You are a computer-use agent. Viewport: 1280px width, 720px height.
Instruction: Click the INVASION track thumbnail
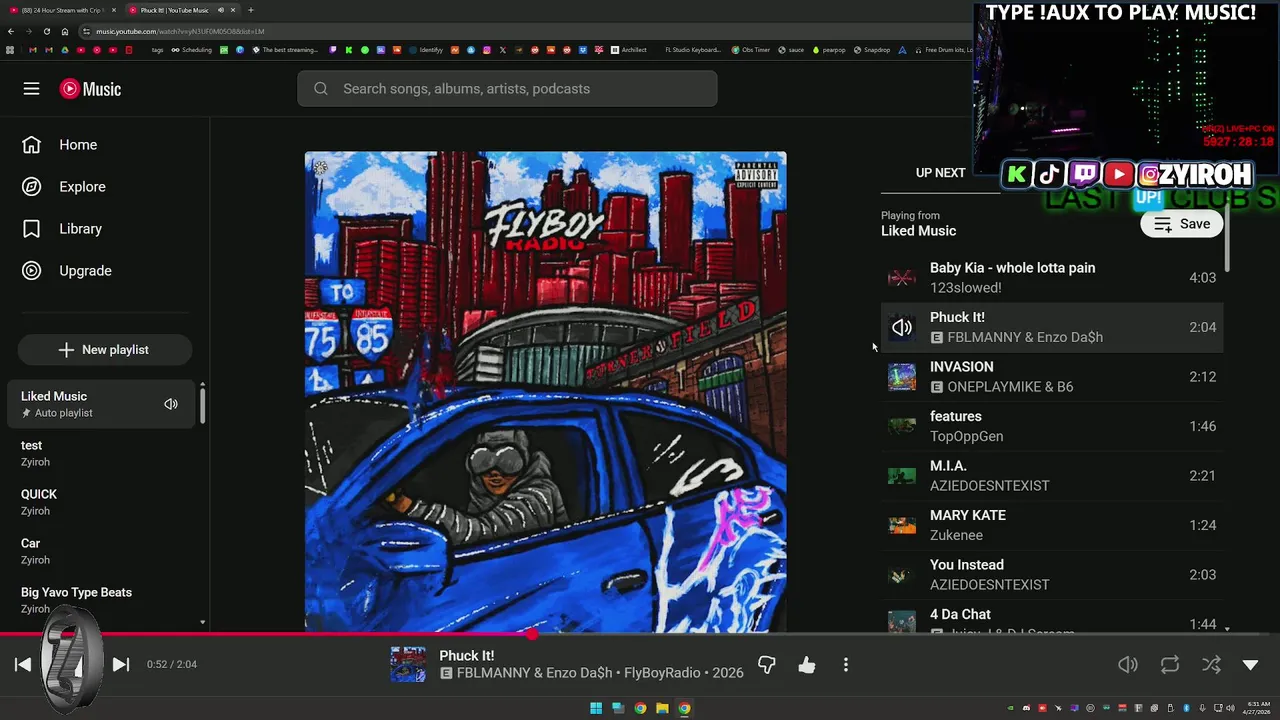pyautogui.click(x=902, y=377)
